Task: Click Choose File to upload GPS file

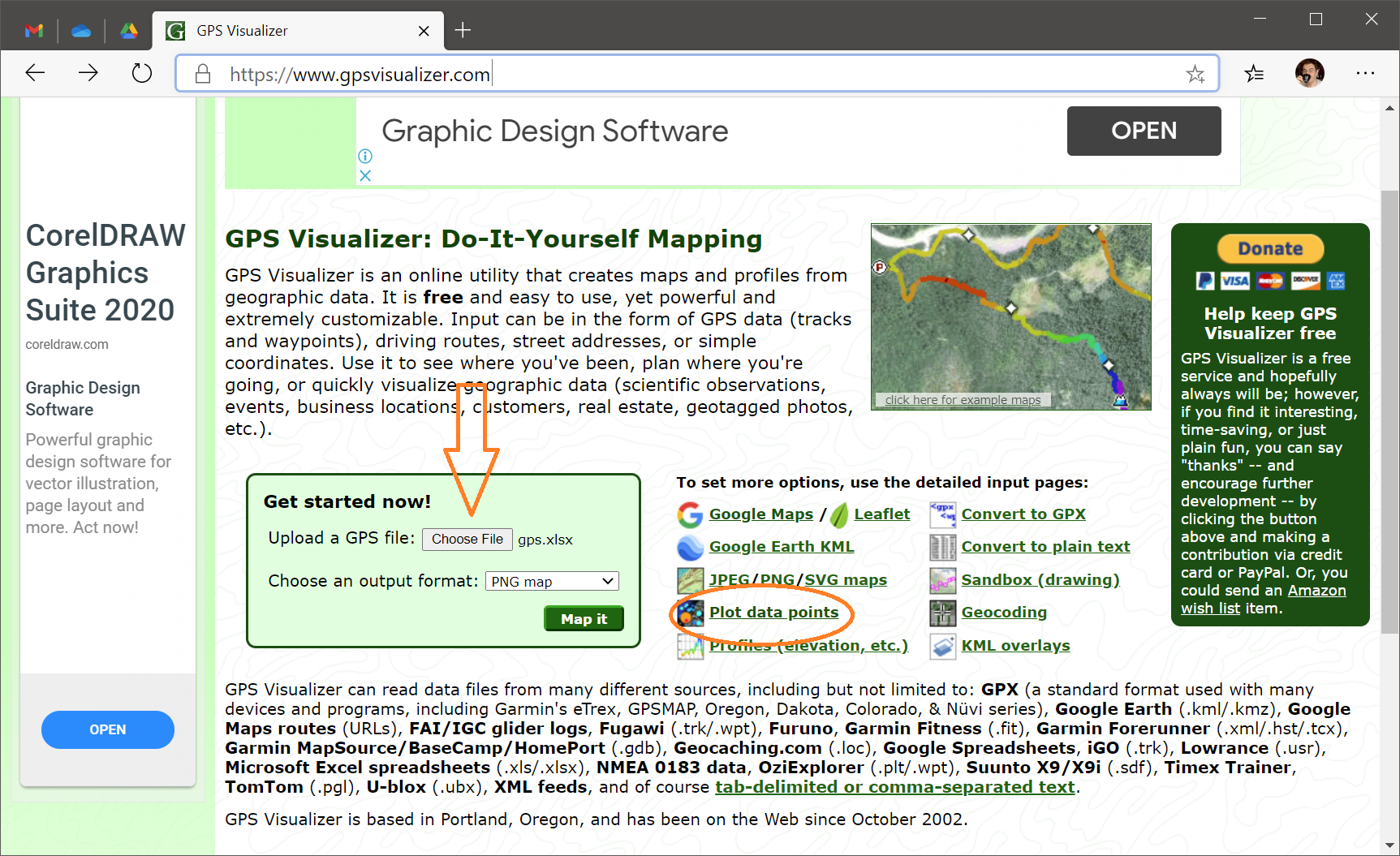Action: [467, 540]
